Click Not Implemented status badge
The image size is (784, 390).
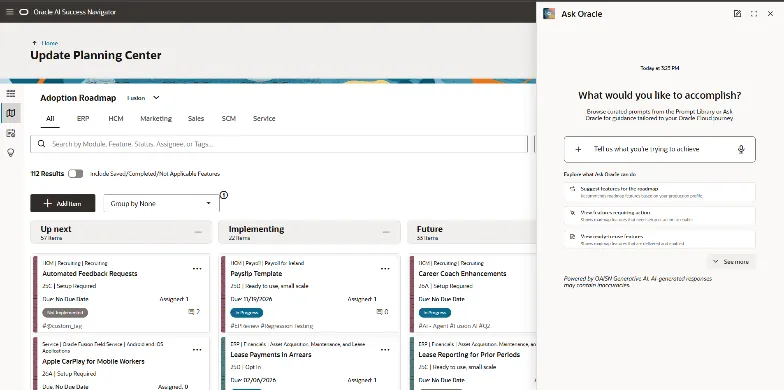[65, 312]
